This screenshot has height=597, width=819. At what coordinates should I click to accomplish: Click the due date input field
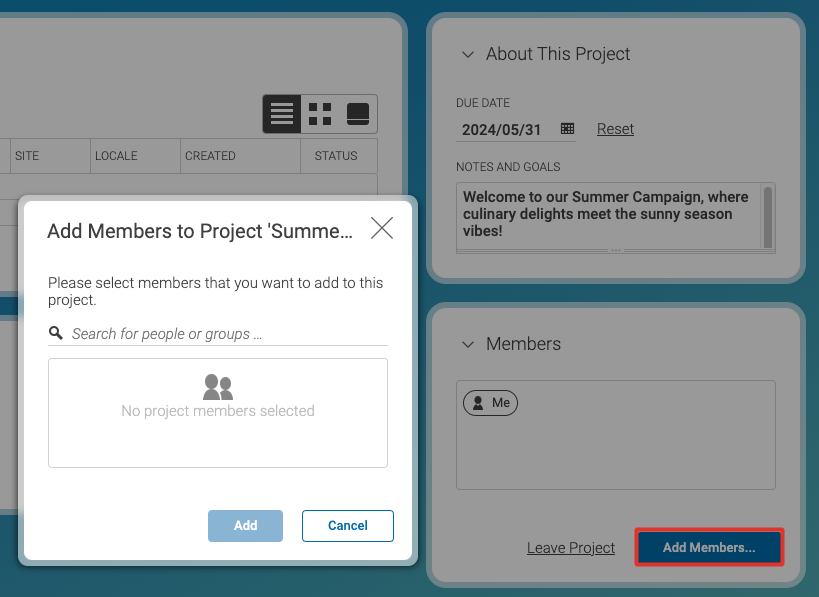502,130
